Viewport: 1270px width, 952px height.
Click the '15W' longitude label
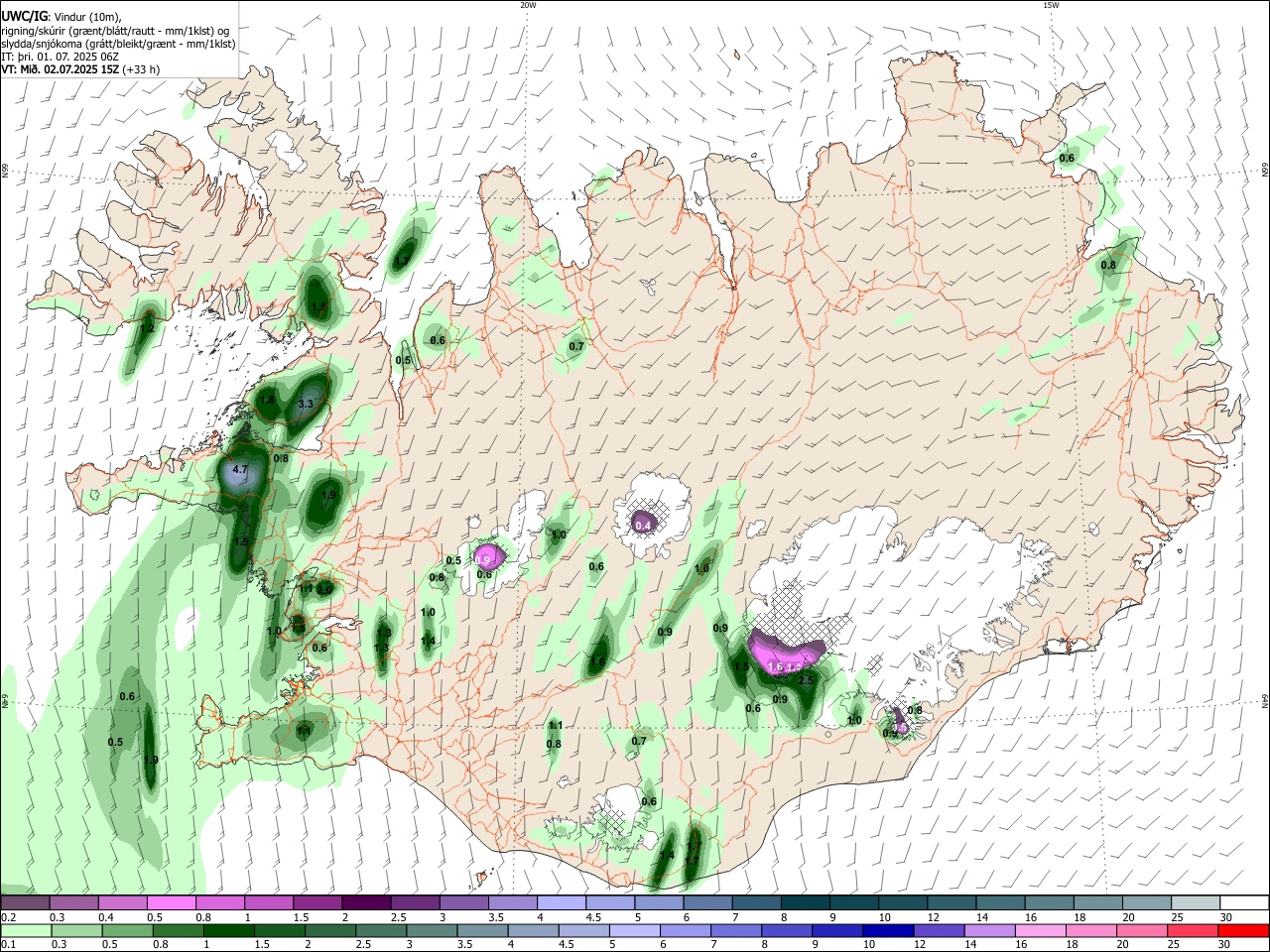1051,5
